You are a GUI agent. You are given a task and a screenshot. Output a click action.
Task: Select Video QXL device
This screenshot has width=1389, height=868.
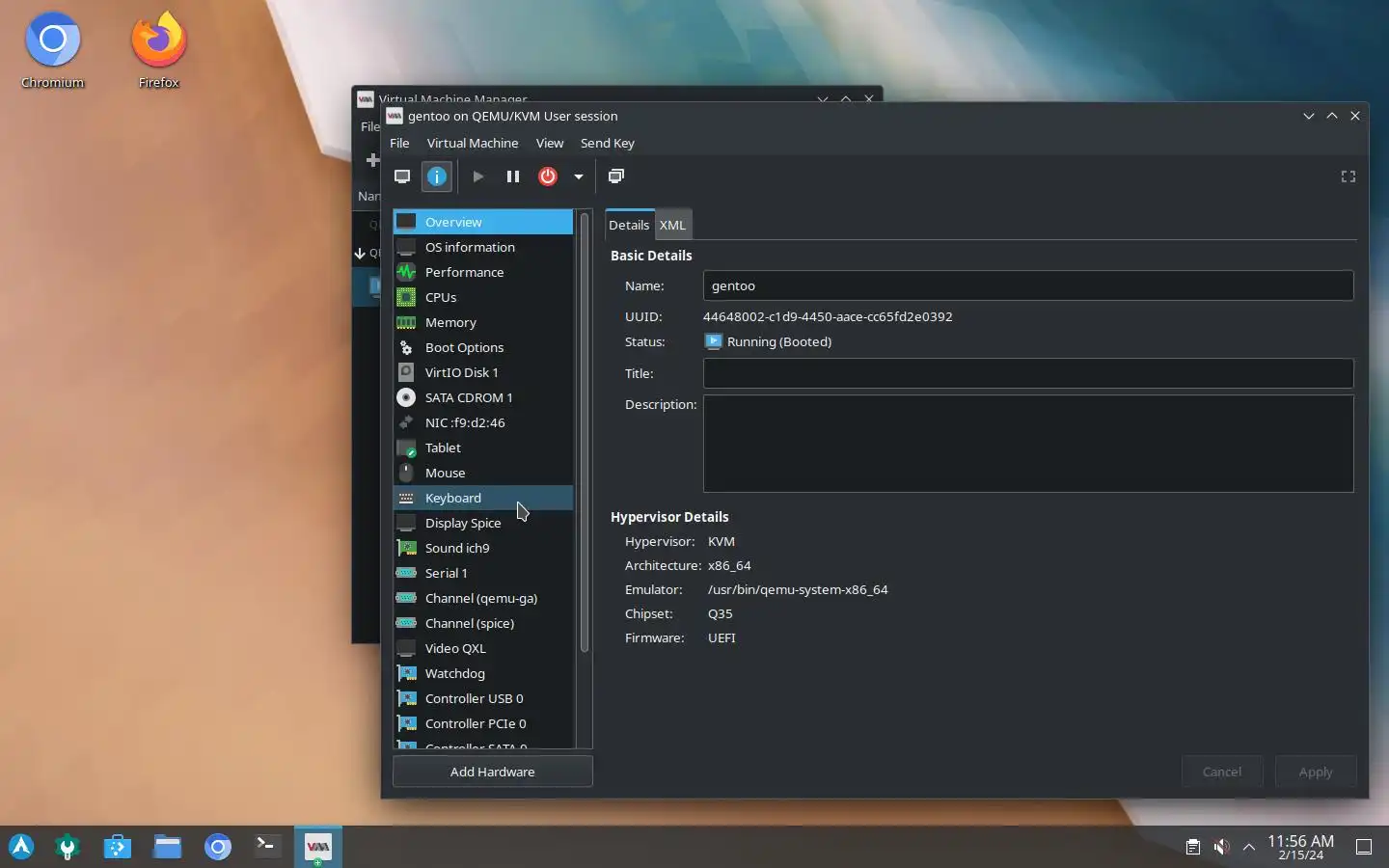[x=483, y=648]
